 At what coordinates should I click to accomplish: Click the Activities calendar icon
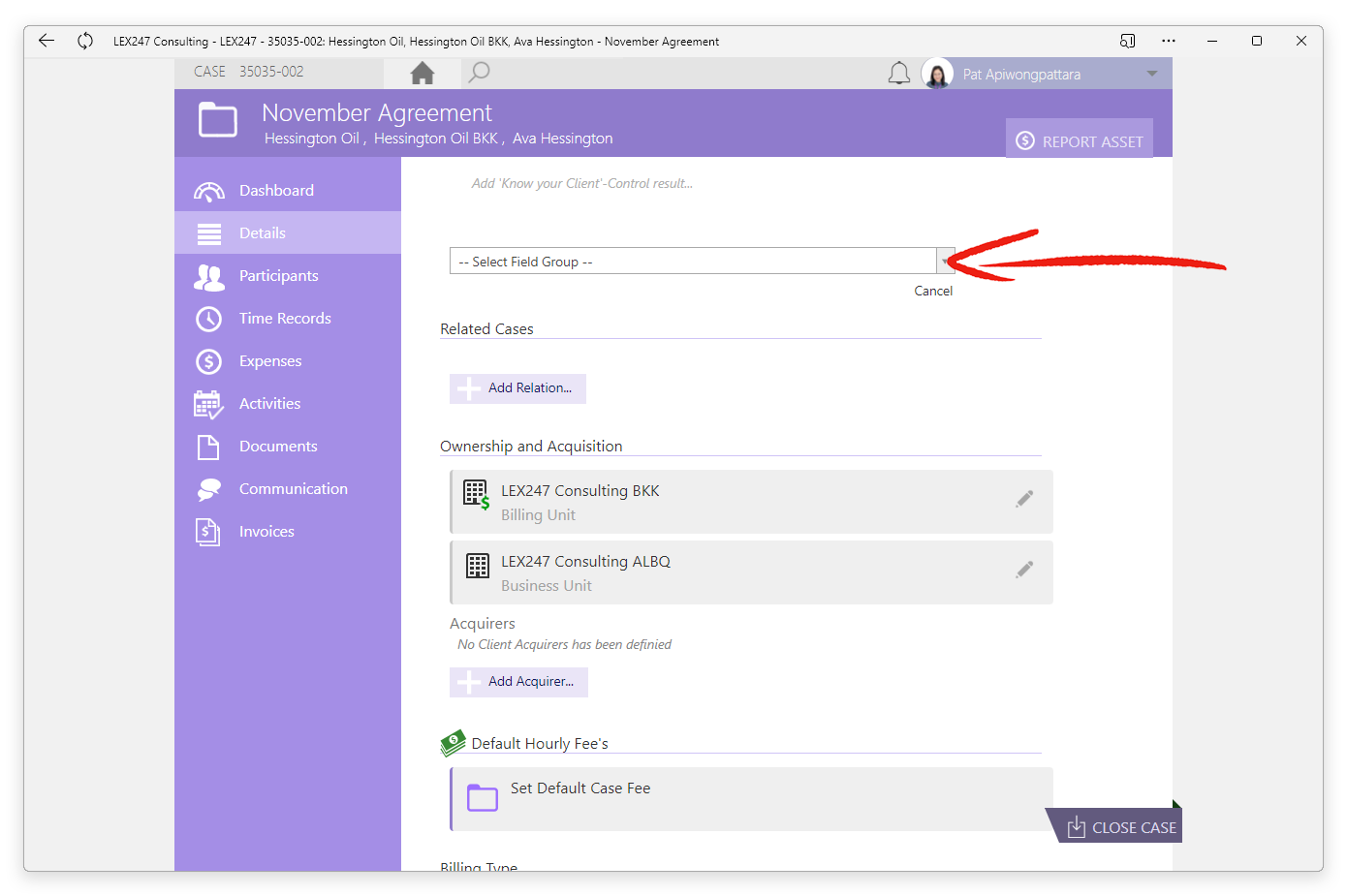click(x=208, y=405)
